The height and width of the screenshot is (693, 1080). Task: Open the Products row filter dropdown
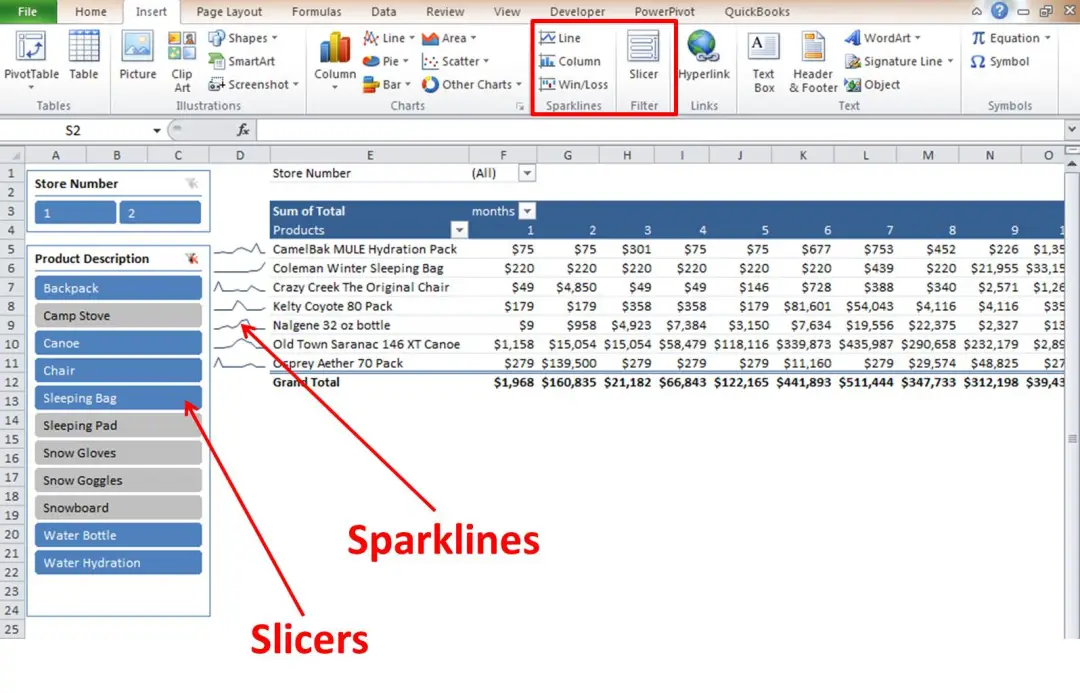pyautogui.click(x=459, y=230)
